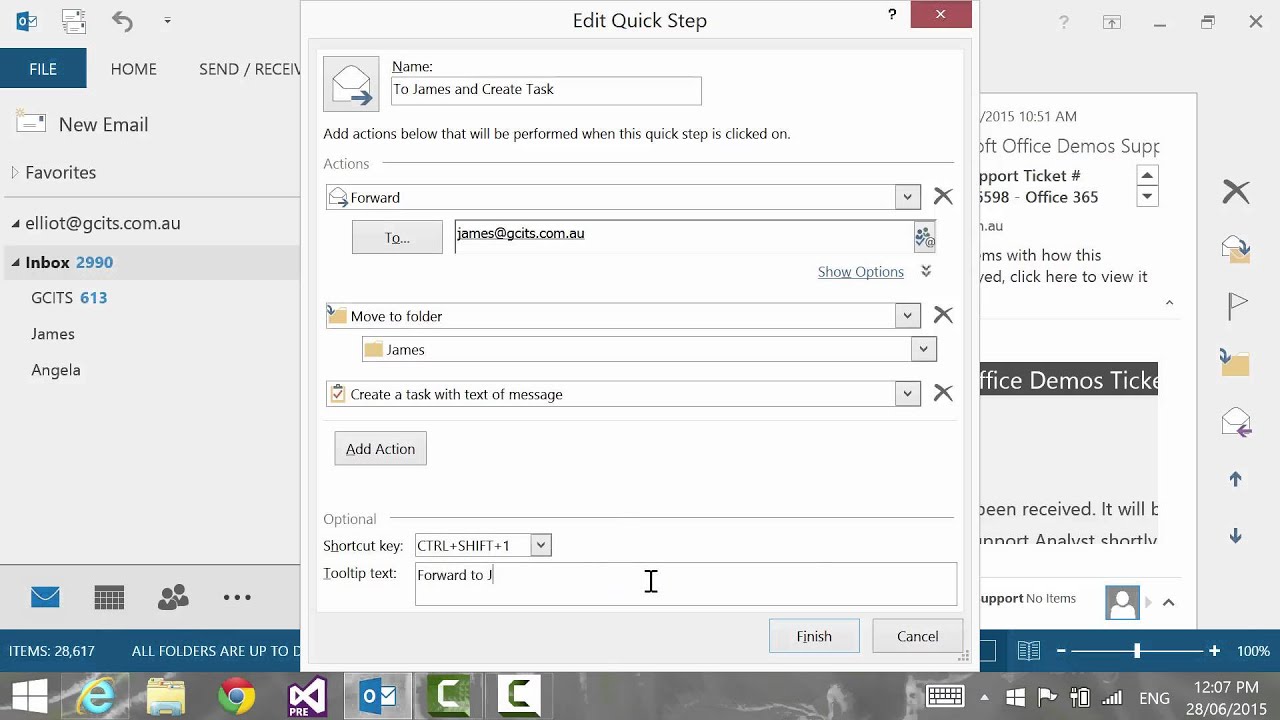Collapse the Inbox folder tree
1280x720 pixels.
(x=15, y=262)
